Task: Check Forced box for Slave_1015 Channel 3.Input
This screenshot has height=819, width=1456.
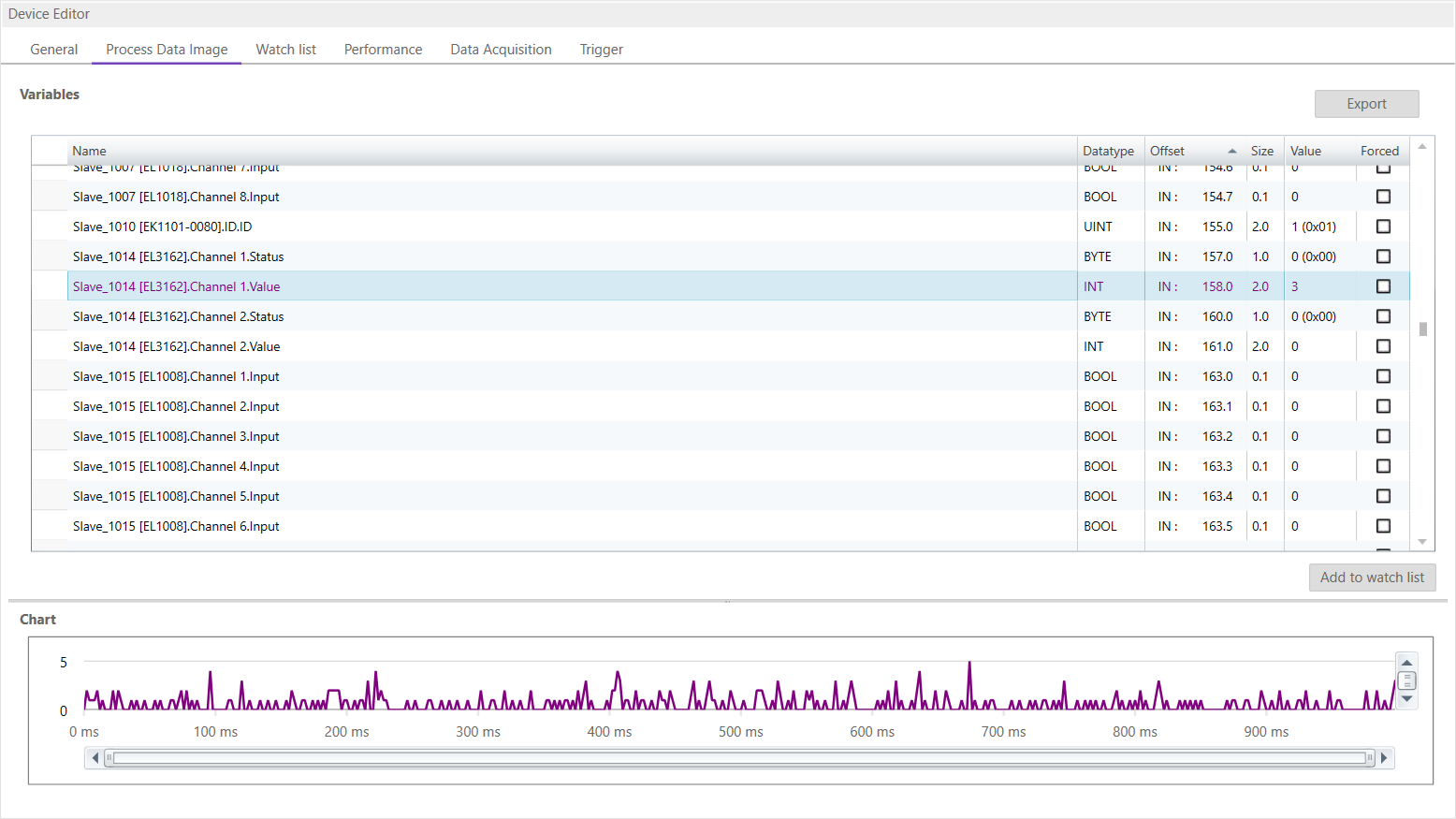Action: [1383, 436]
